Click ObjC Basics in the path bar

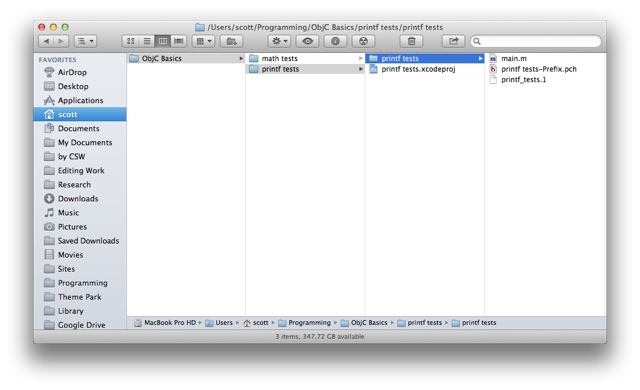point(364,323)
